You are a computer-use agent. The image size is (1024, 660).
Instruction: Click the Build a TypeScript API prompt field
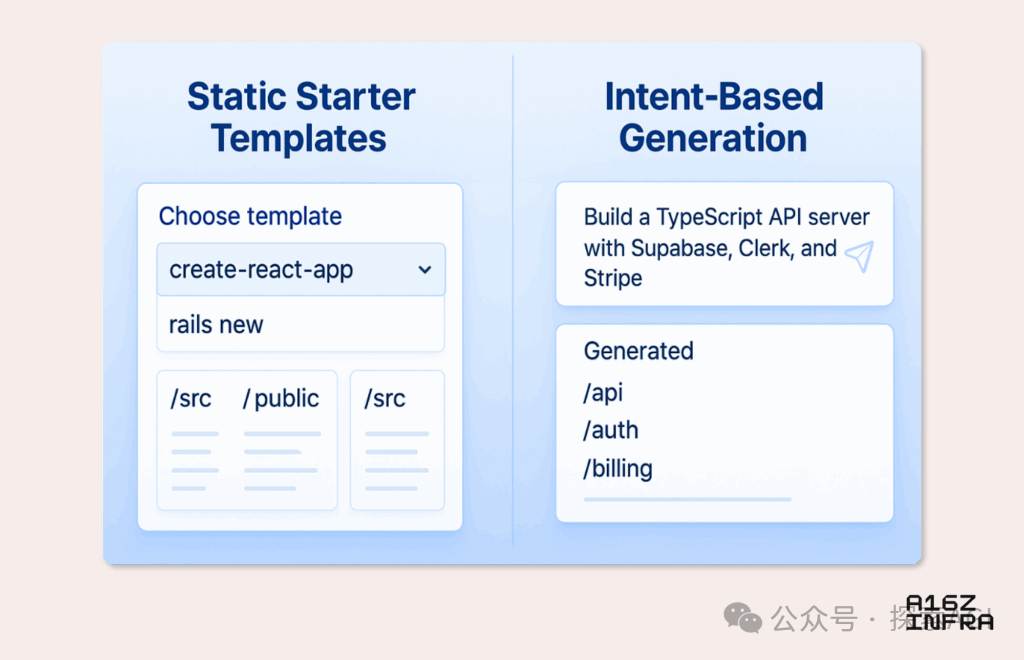pos(724,244)
